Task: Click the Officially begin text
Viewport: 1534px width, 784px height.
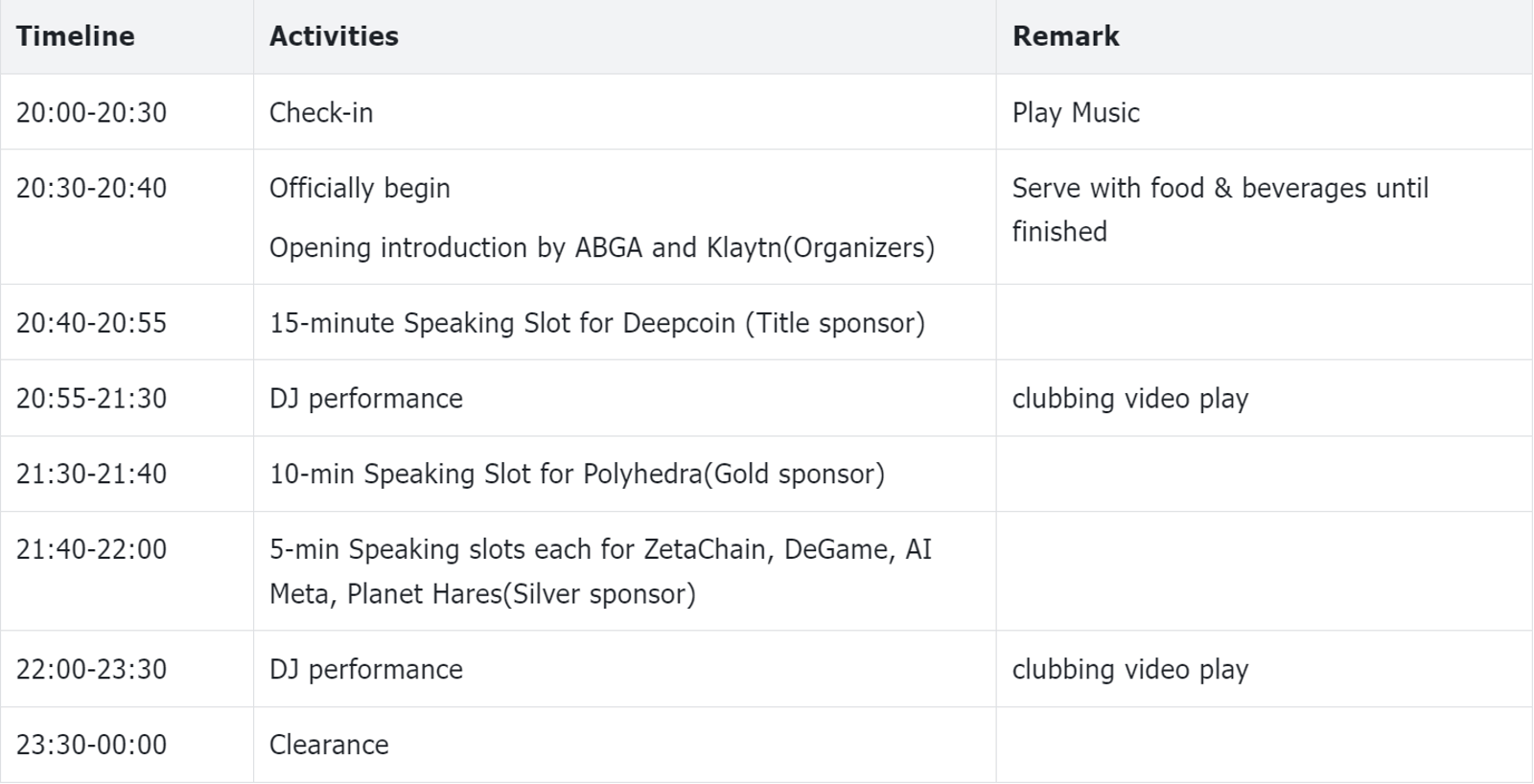Action: coord(360,188)
